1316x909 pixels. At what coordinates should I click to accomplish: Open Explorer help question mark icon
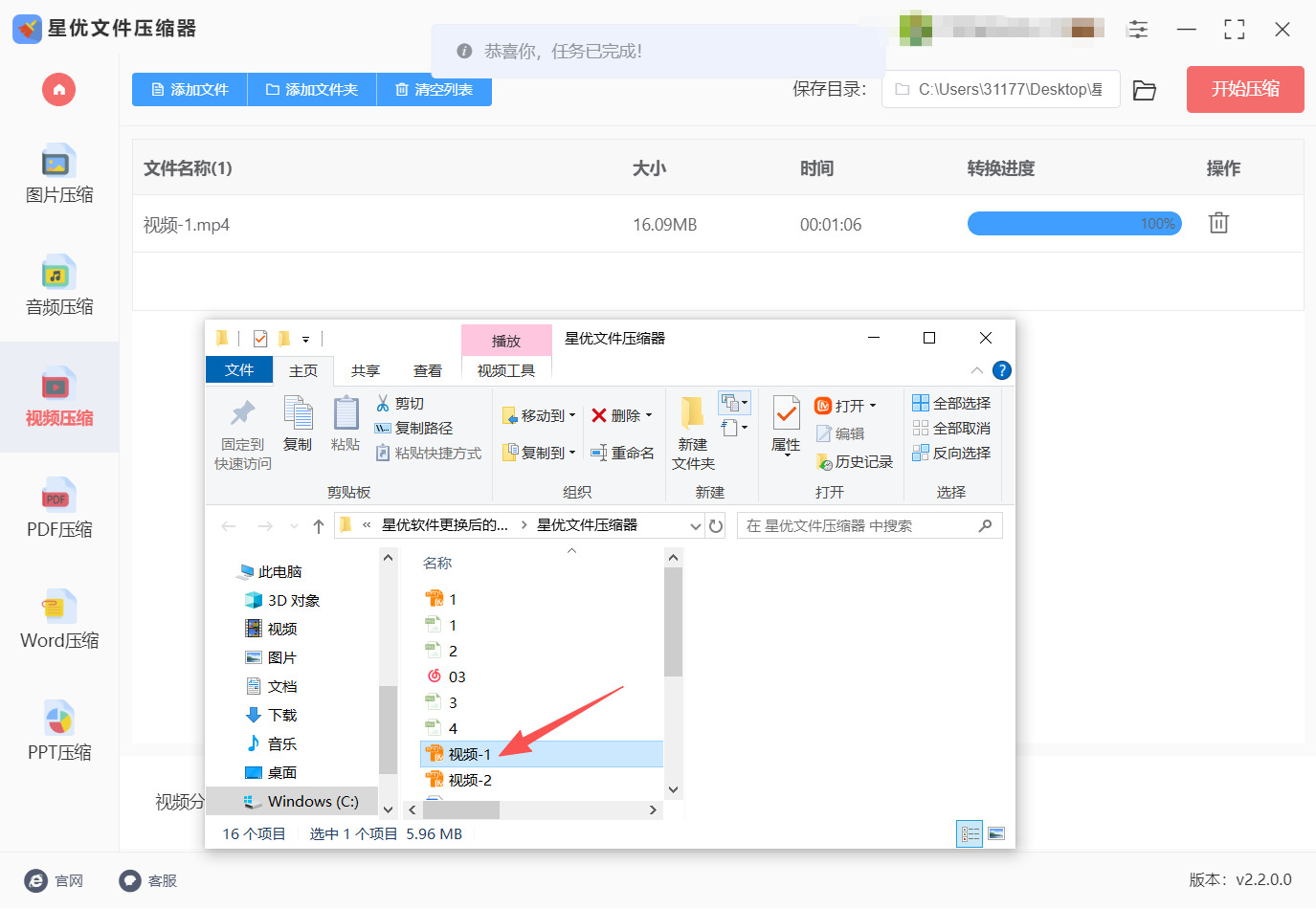1002,370
